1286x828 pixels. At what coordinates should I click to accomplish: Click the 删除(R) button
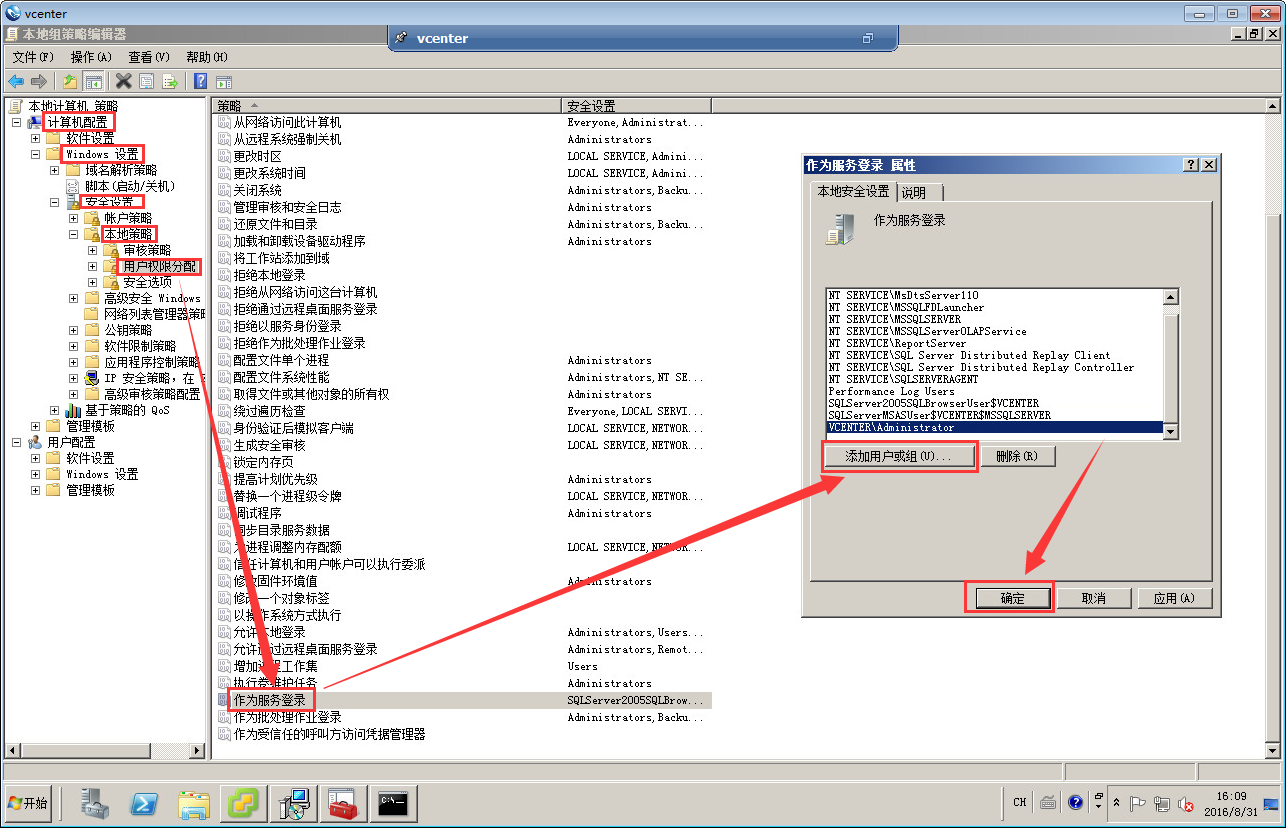pos(1017,456)
